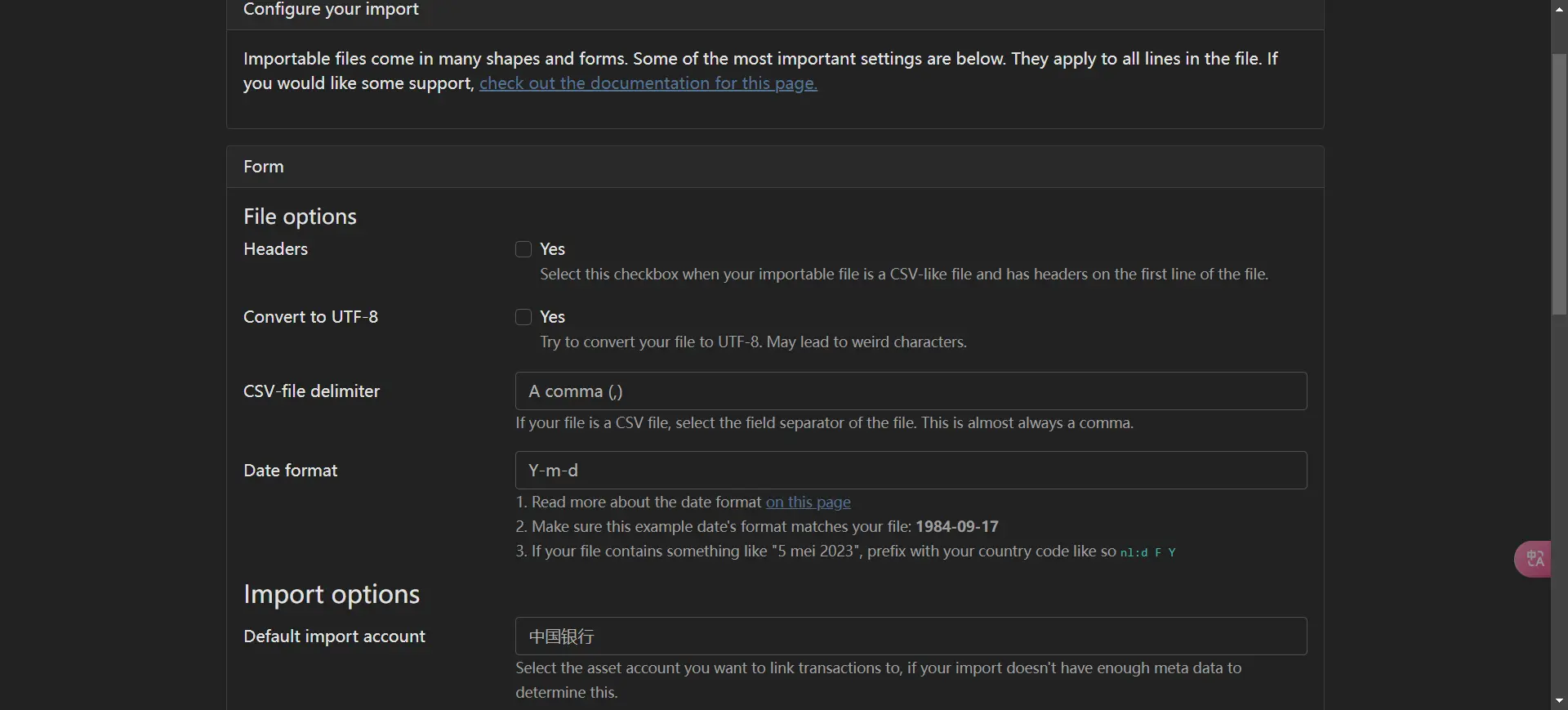
Task: Click the 'Default import account' field label
Action: (334, 636)
